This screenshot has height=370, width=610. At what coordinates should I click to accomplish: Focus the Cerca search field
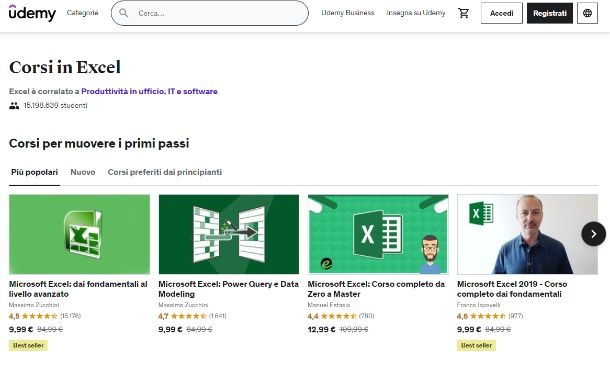click(x=210, y=13)
